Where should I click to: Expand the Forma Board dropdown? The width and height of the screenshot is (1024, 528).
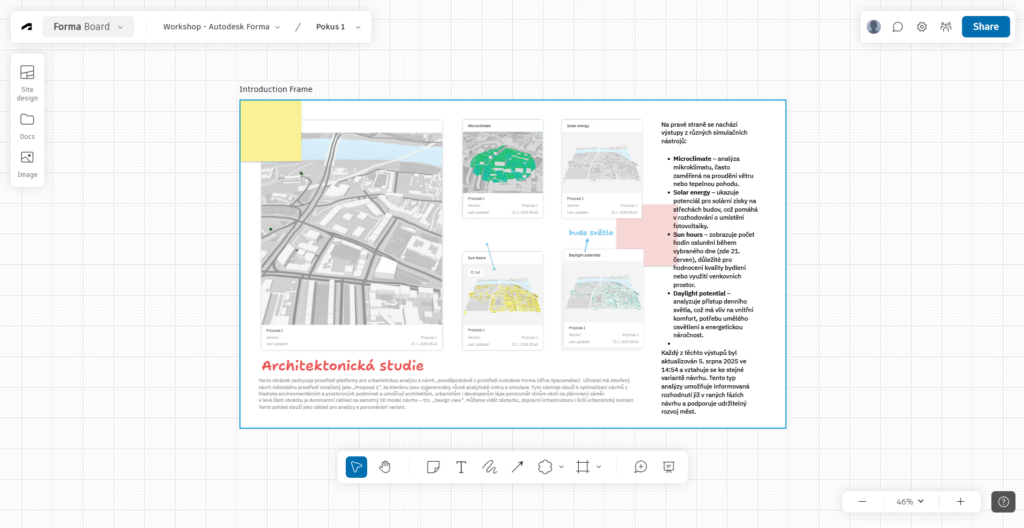point(88,27)
